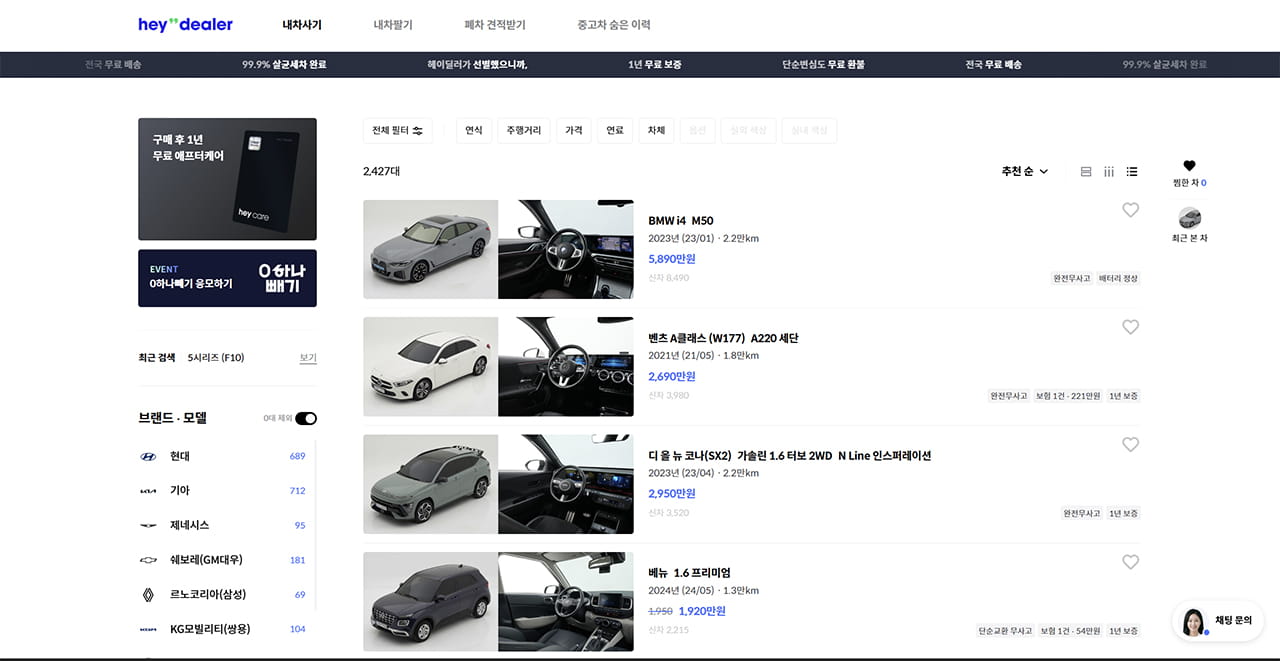This screenshot has height=661, width=1280.
Task: Open the 주행거리 filter dropdown
Action: [523, 130]
